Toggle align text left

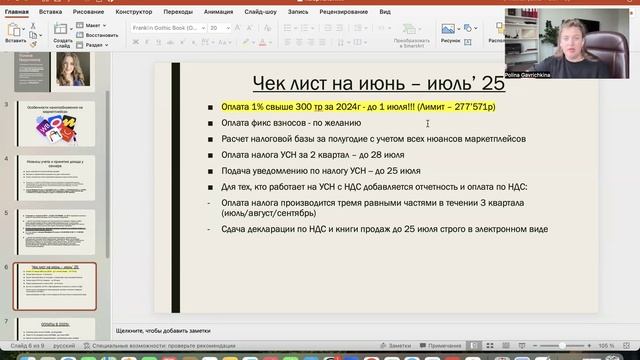287,42
